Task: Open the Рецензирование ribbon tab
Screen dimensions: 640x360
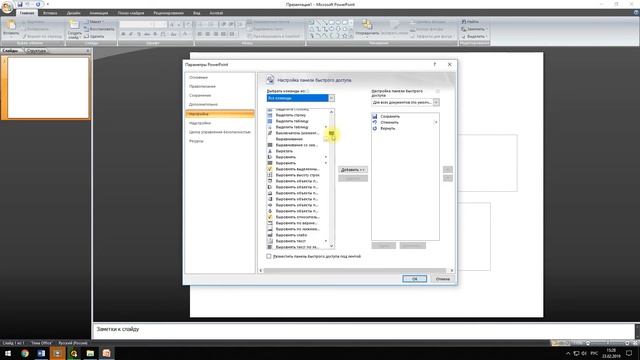Action: pyautogui.click(x=169, y=13)
